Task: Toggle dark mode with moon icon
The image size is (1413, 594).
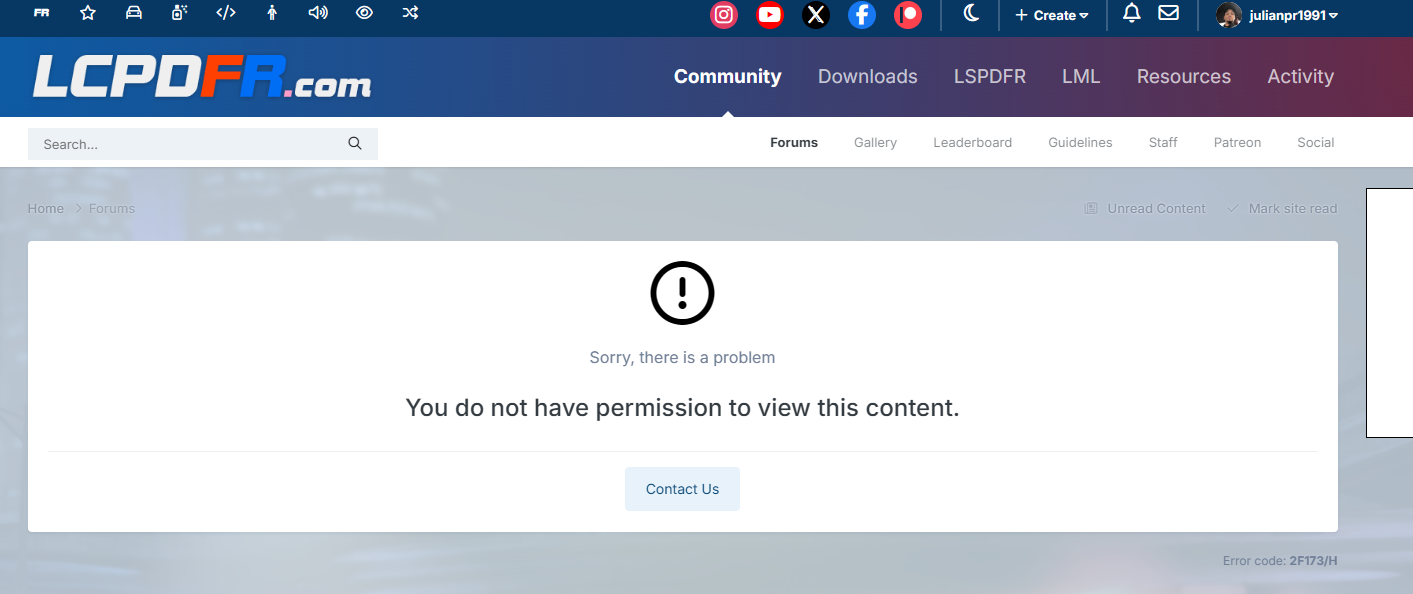Action: [x=971, y=14]
